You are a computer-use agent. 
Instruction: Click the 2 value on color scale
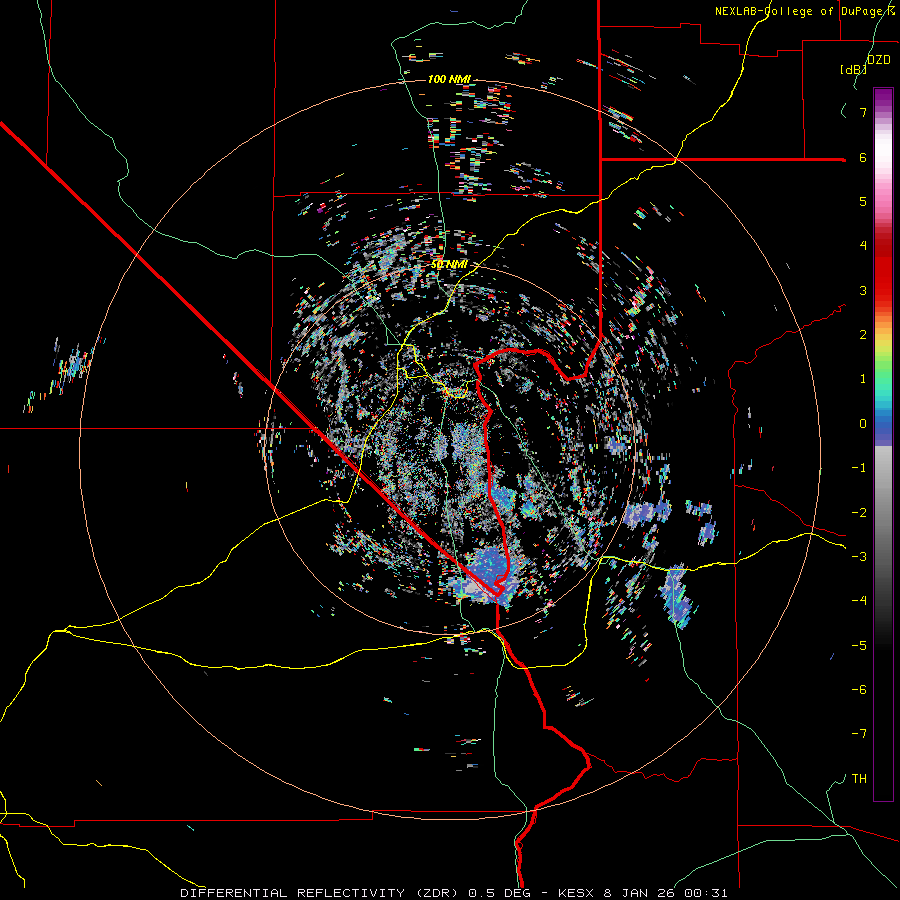(863, 335)
